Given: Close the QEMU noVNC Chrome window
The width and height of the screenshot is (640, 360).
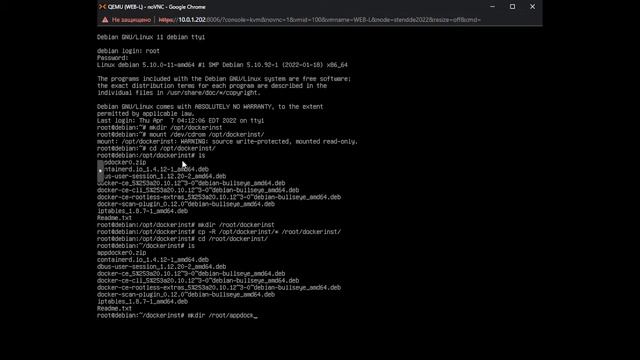Looking at the screenshot, I should 532,7.
